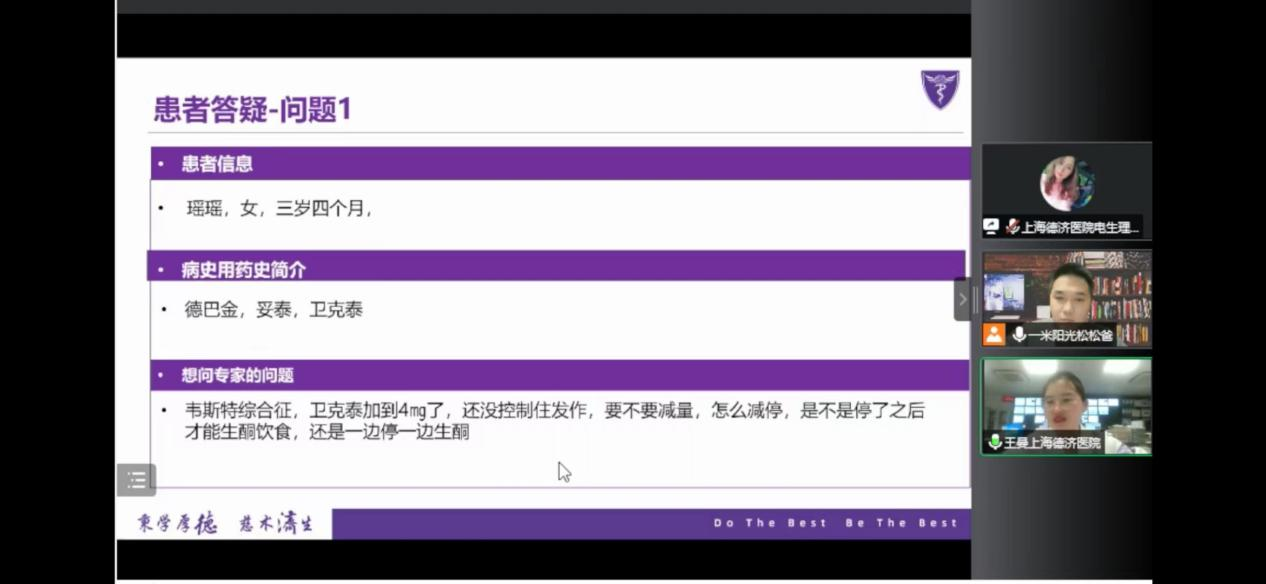Click the 上海德济医院电生理 name label

pos(1079,227)
